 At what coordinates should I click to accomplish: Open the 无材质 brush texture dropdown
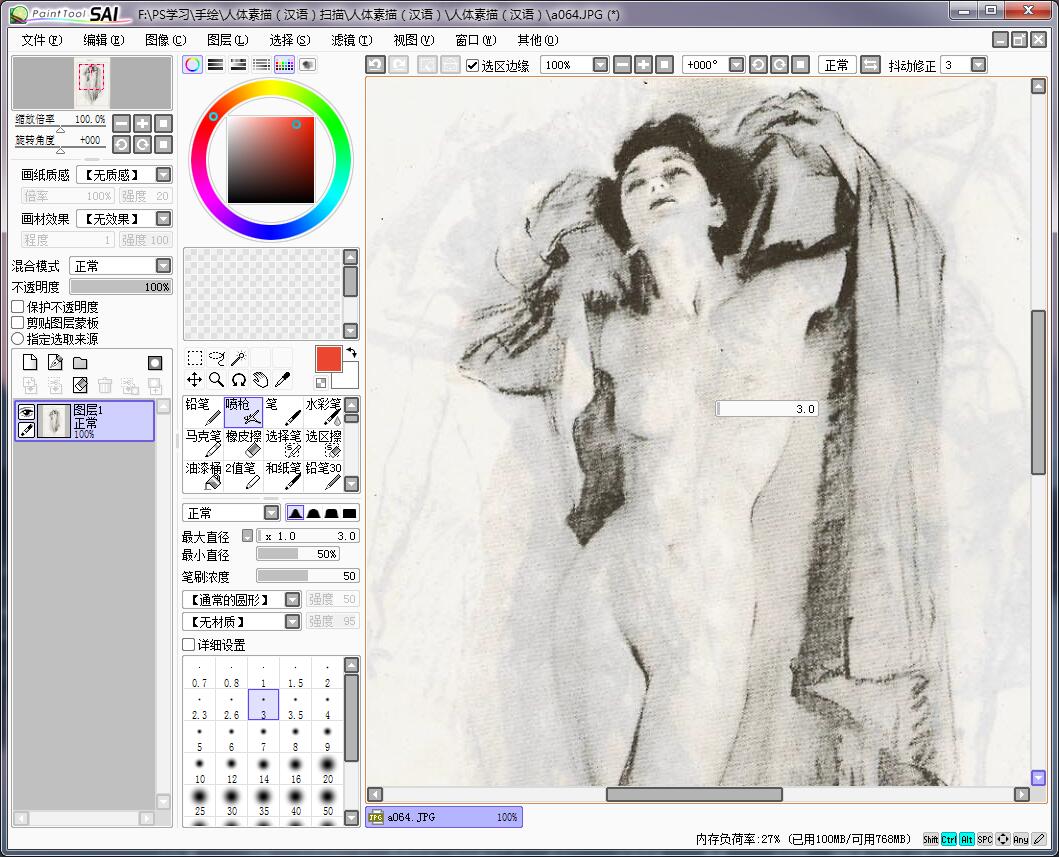(x=292, y=621)
